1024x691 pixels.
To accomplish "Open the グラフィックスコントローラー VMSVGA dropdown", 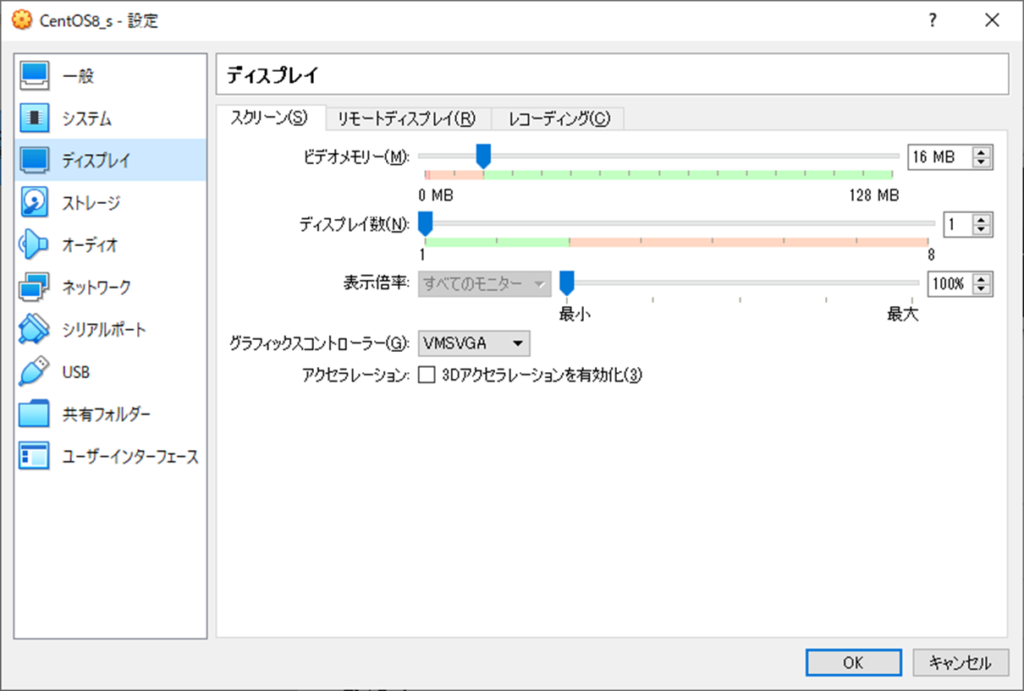I will click(x=474, y=343).
